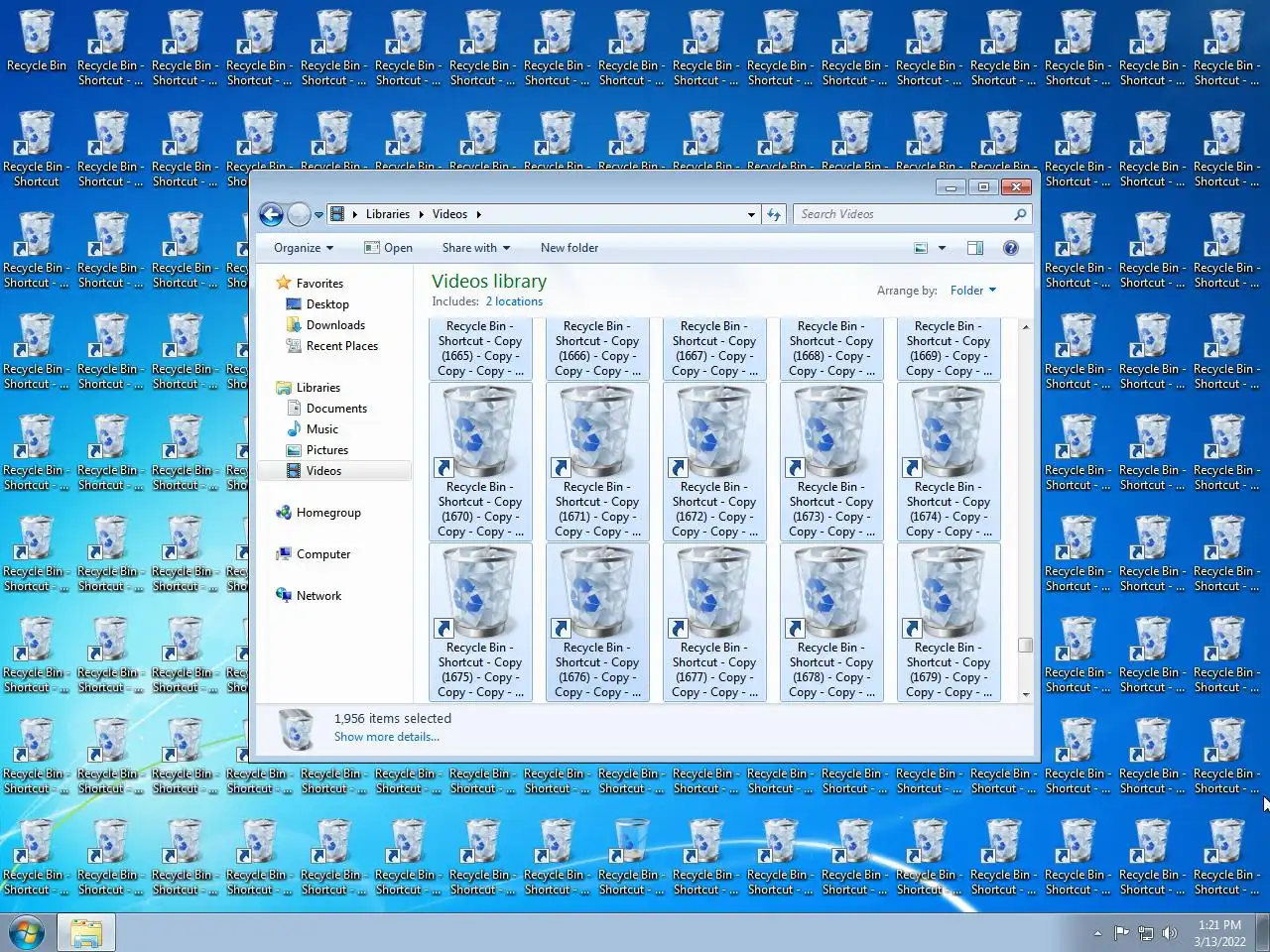Image resolution: width=1270 pixels, height=952 pixels.
Task: Select the Recycle Bin shortcut (1672)
Action: pos(714,461)
